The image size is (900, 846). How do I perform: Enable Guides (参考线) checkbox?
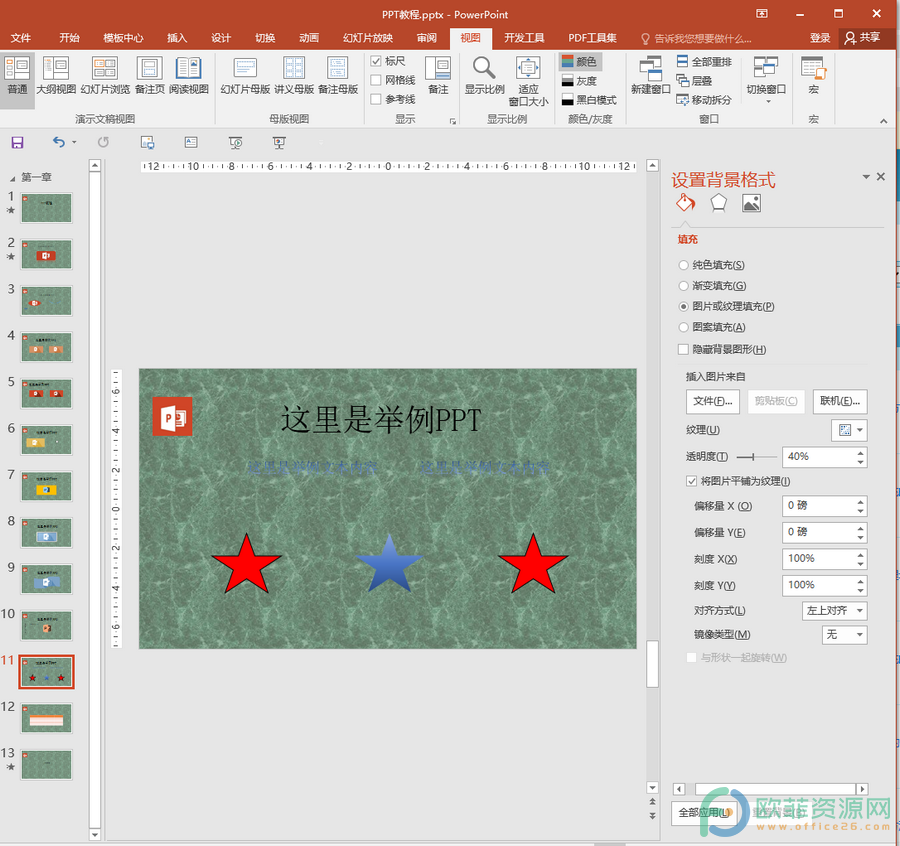376,99
